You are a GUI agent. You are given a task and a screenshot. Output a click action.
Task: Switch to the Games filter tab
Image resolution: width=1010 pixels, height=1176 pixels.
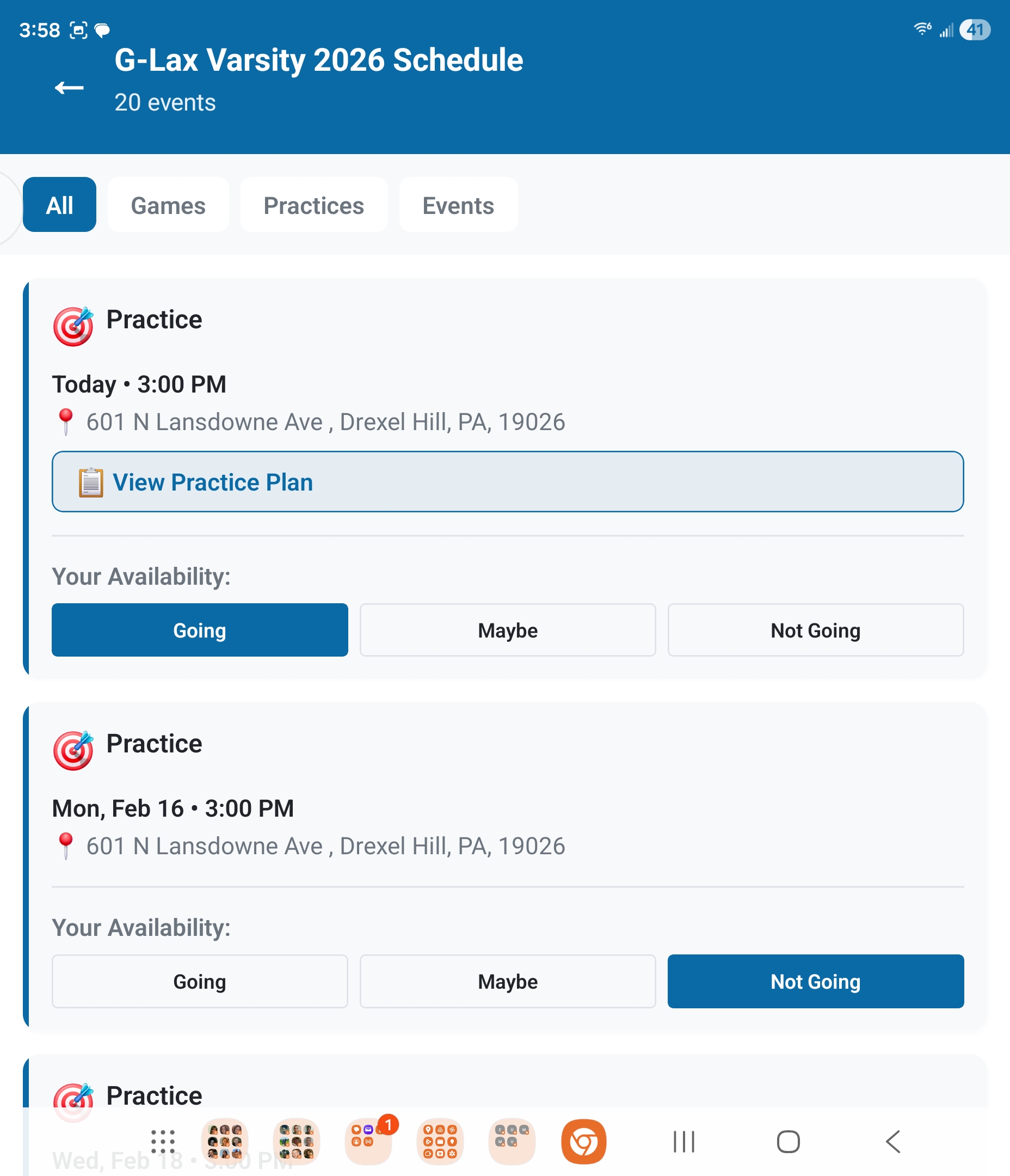pos(168,205)
